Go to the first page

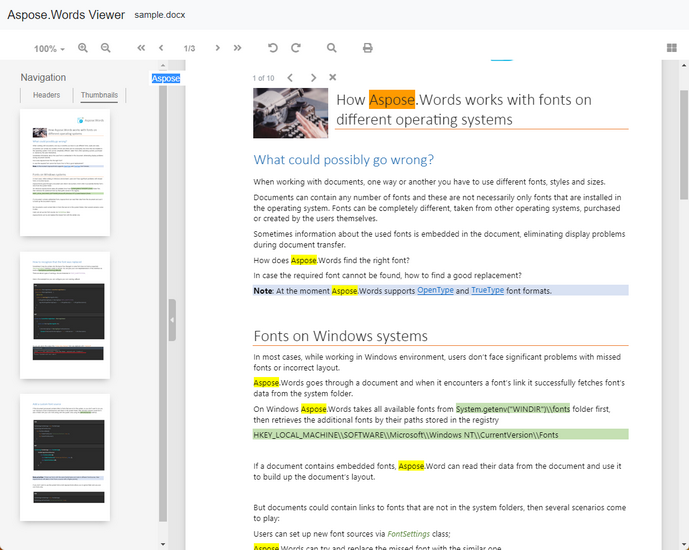pos(141,48)
